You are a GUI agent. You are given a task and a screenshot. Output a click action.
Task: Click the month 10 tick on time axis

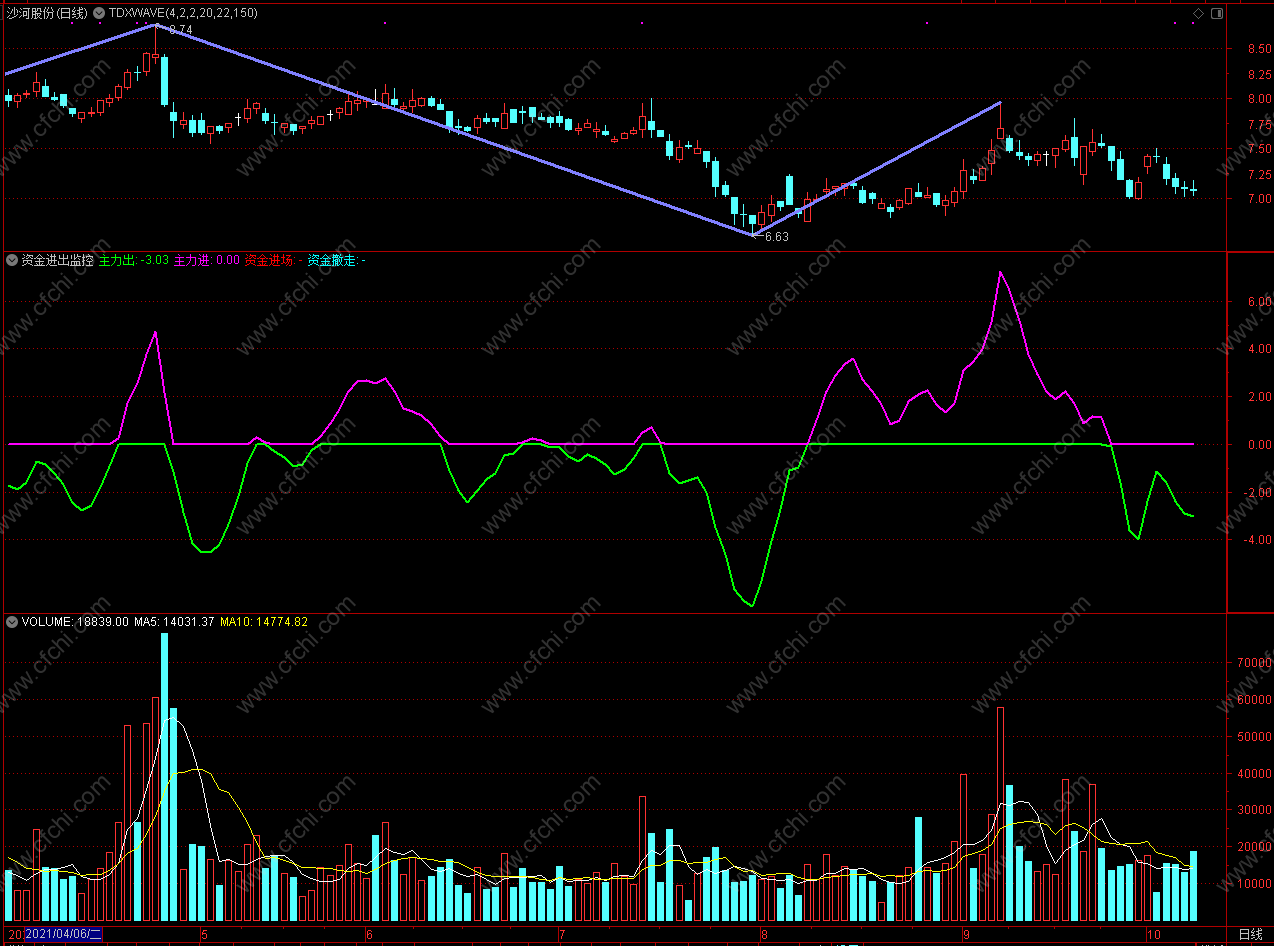click(x=1153, y=935)
